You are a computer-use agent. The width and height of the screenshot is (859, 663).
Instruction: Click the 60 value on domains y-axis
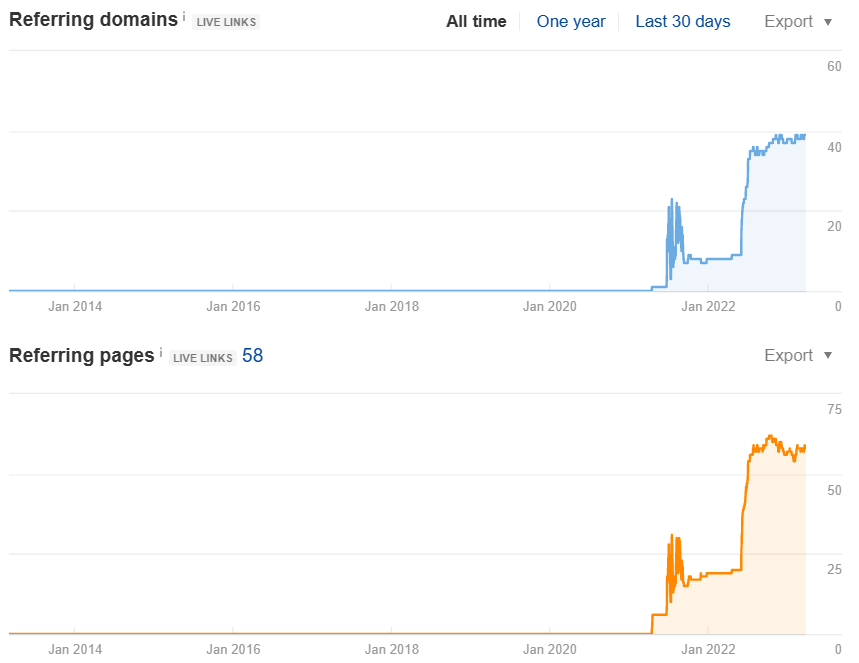coord(833,67)
